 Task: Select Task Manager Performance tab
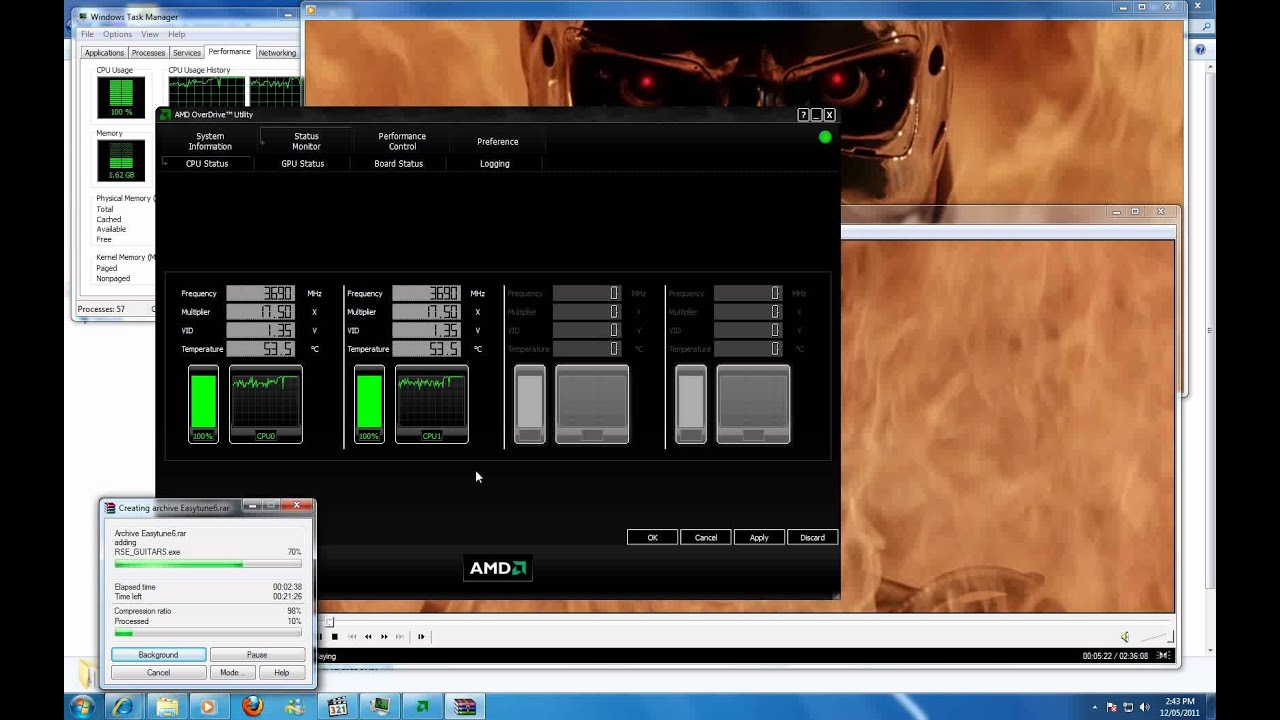coord(230,51)
